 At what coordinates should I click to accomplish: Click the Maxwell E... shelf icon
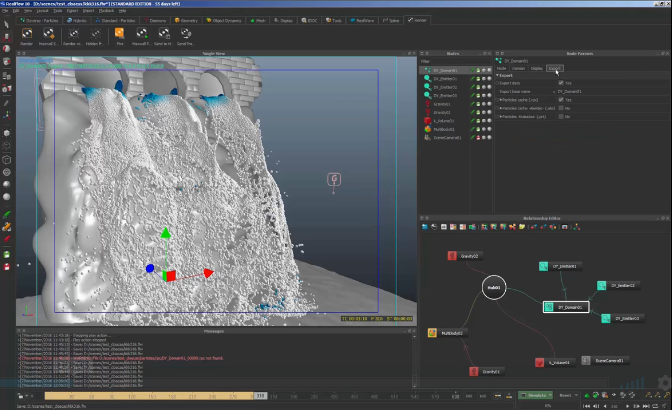point(48,34)
